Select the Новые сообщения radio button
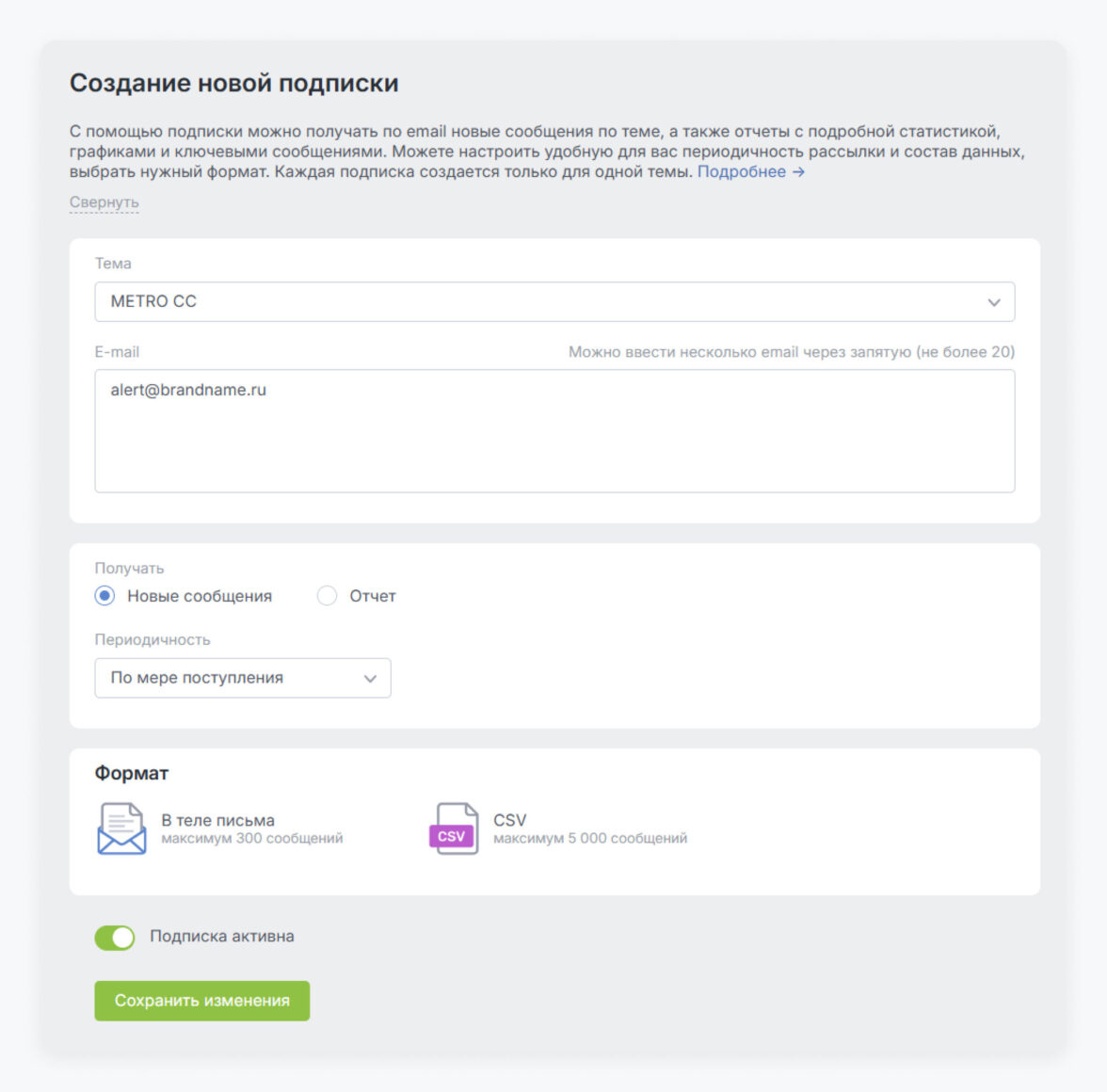Screen dimensions: 1107x1092 [x=104, y=596]
